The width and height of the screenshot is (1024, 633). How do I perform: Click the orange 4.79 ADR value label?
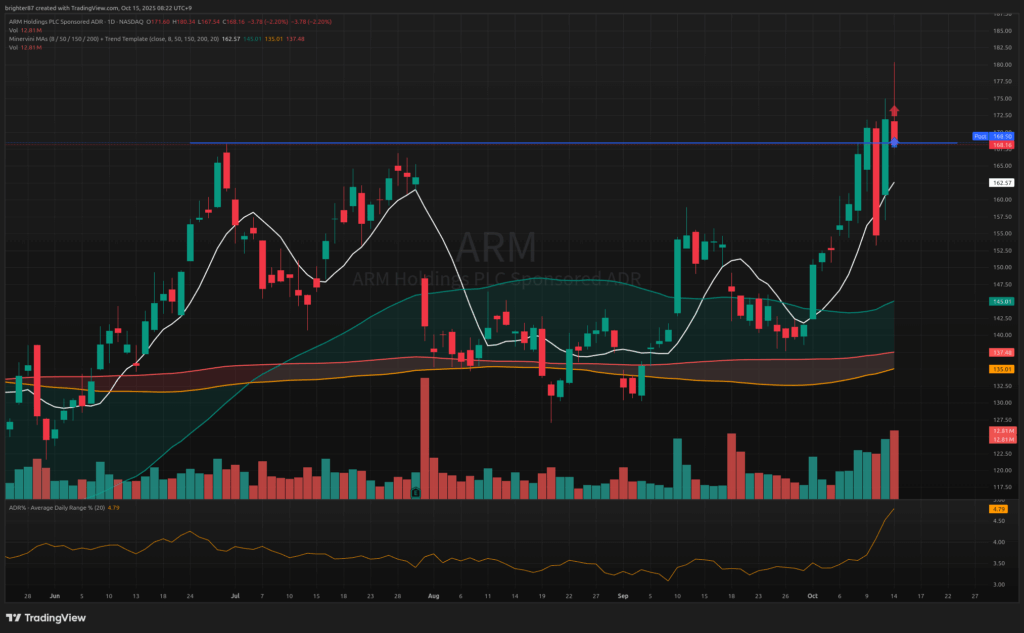(x=997, y=509)
